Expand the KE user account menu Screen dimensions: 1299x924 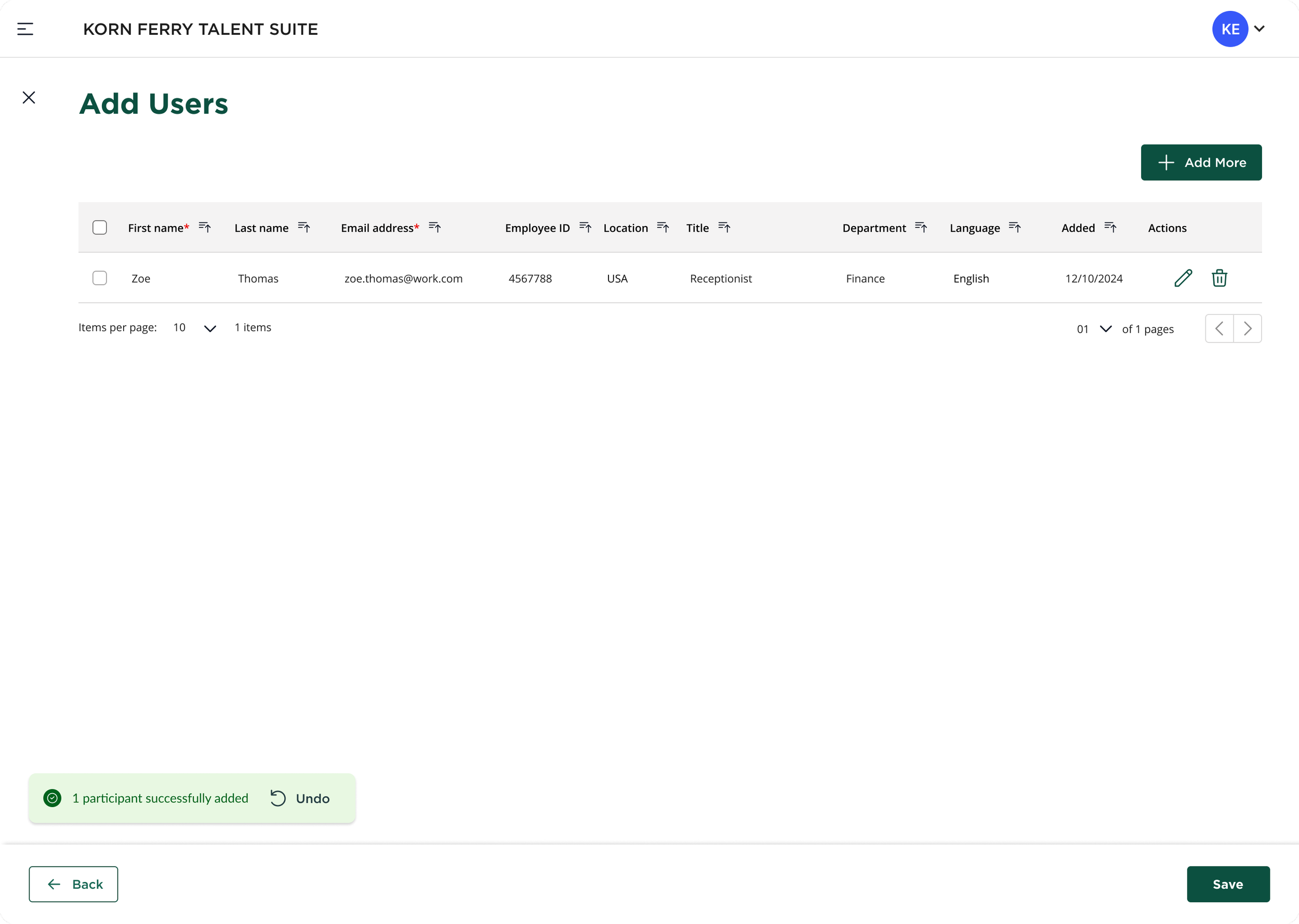point(1258,29)
